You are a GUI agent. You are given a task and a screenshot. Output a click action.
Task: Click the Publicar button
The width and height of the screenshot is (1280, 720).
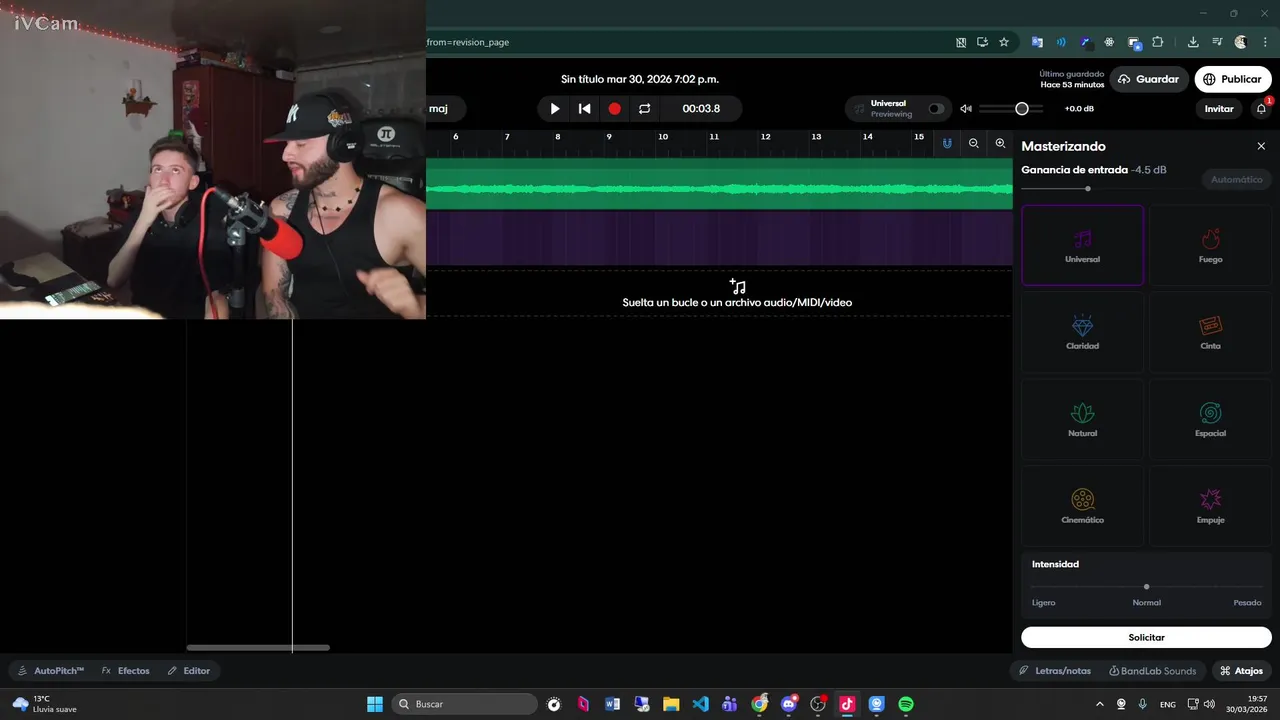point(1232,79)
